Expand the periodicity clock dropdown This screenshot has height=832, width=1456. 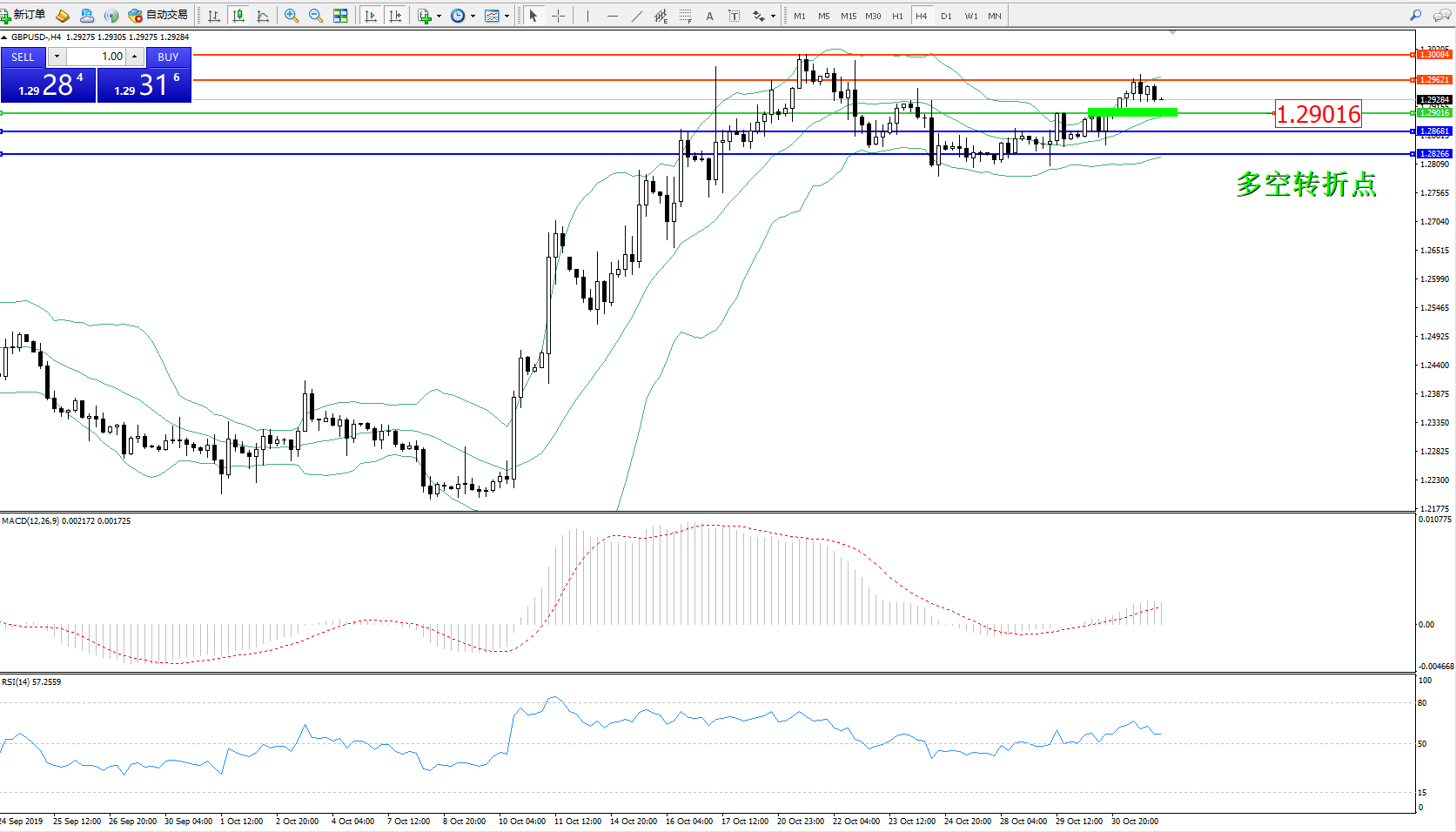pos(473,16)
